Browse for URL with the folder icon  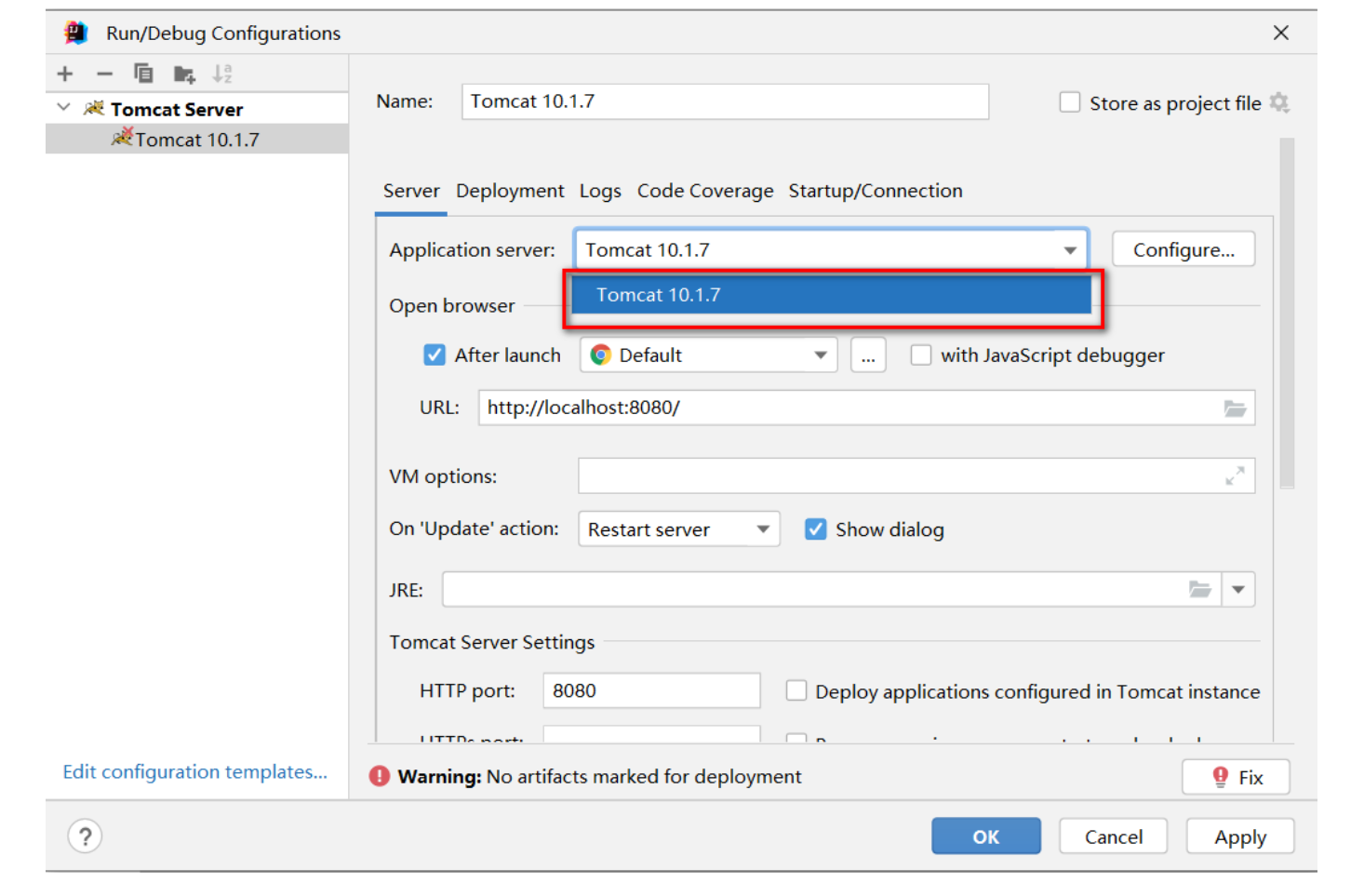pos(1235,408)
